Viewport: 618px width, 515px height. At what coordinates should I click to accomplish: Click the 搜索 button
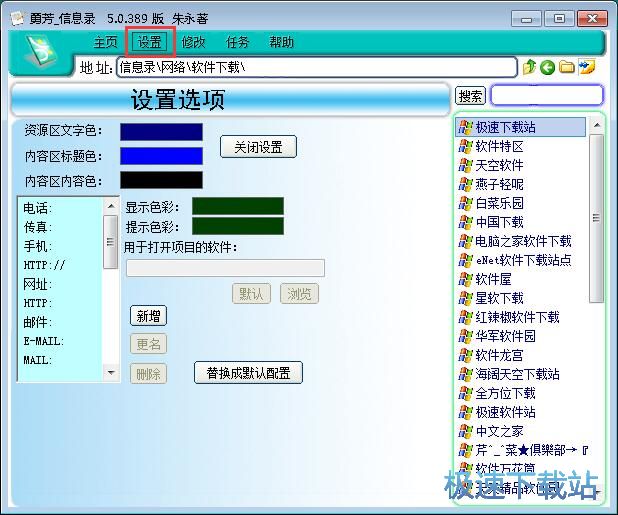click(x=470, y=96)
